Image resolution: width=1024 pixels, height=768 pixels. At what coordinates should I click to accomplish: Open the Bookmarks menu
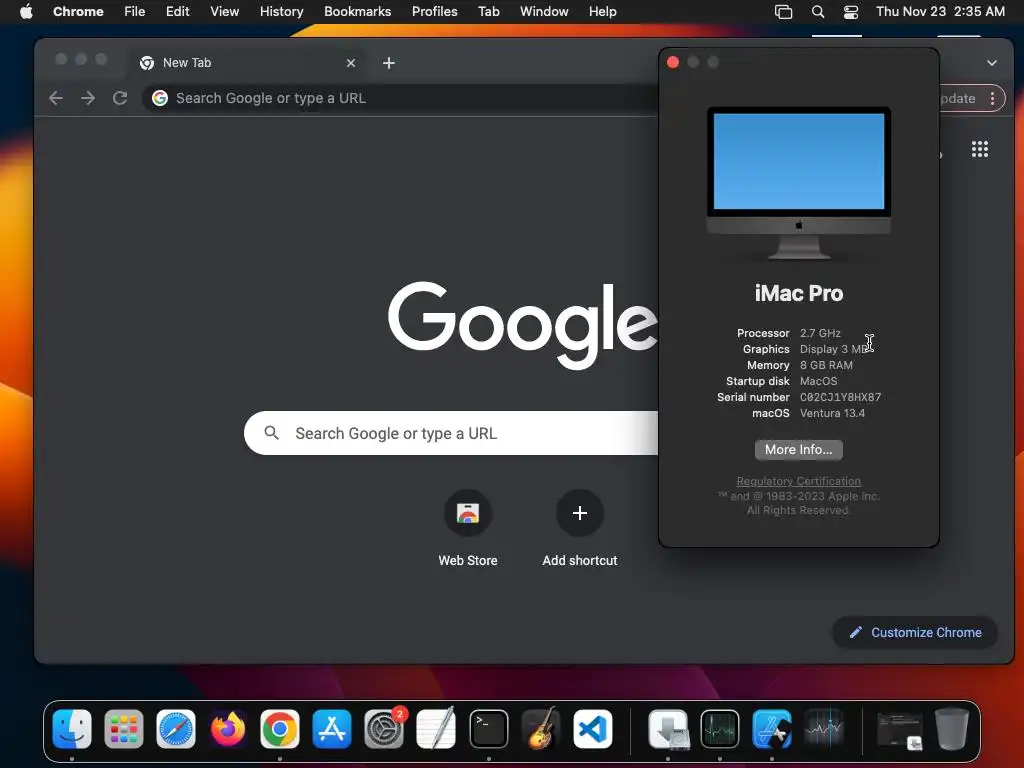[x=357, y=11]
